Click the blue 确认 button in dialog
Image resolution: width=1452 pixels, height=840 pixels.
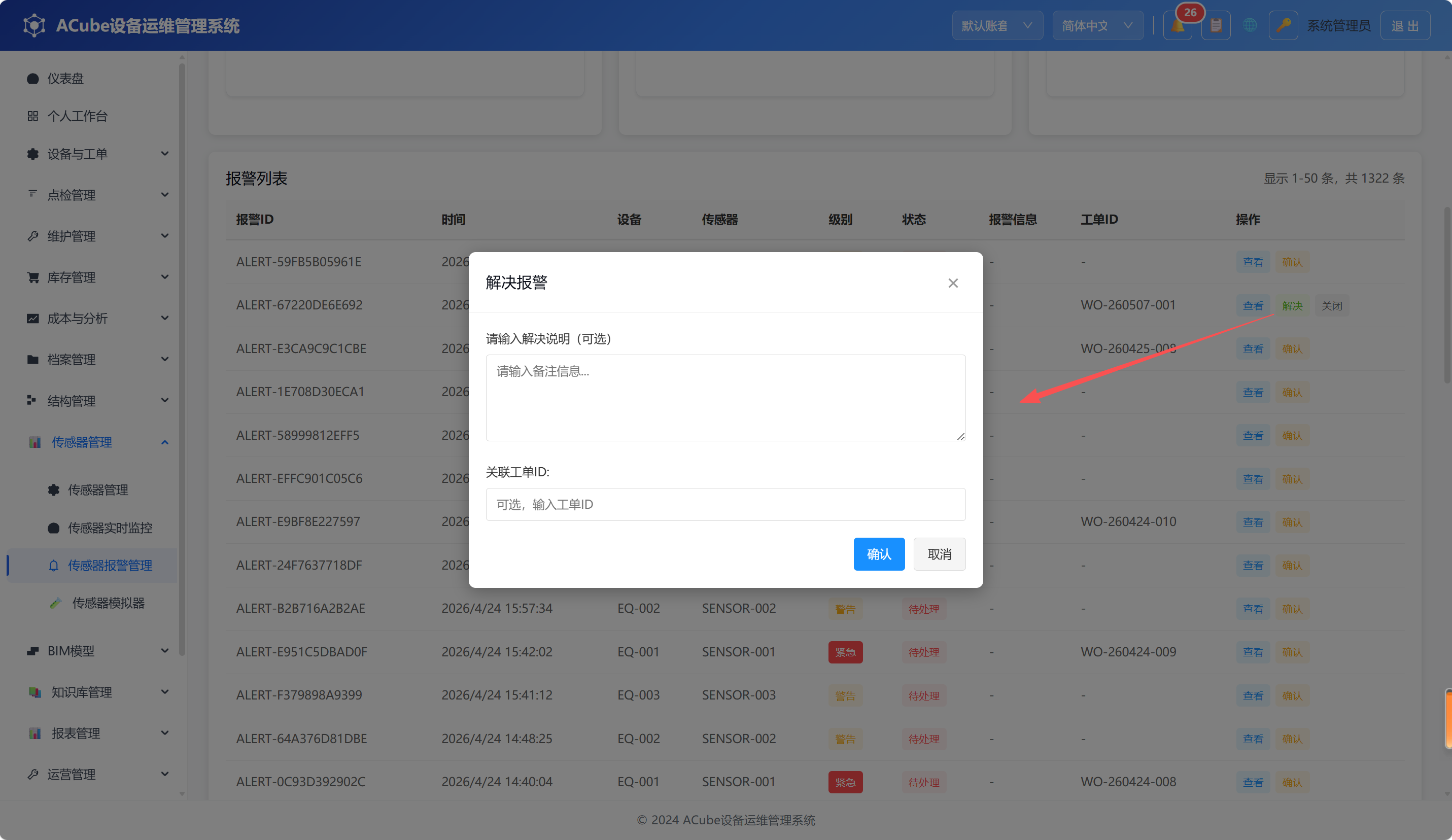(879, 554)
